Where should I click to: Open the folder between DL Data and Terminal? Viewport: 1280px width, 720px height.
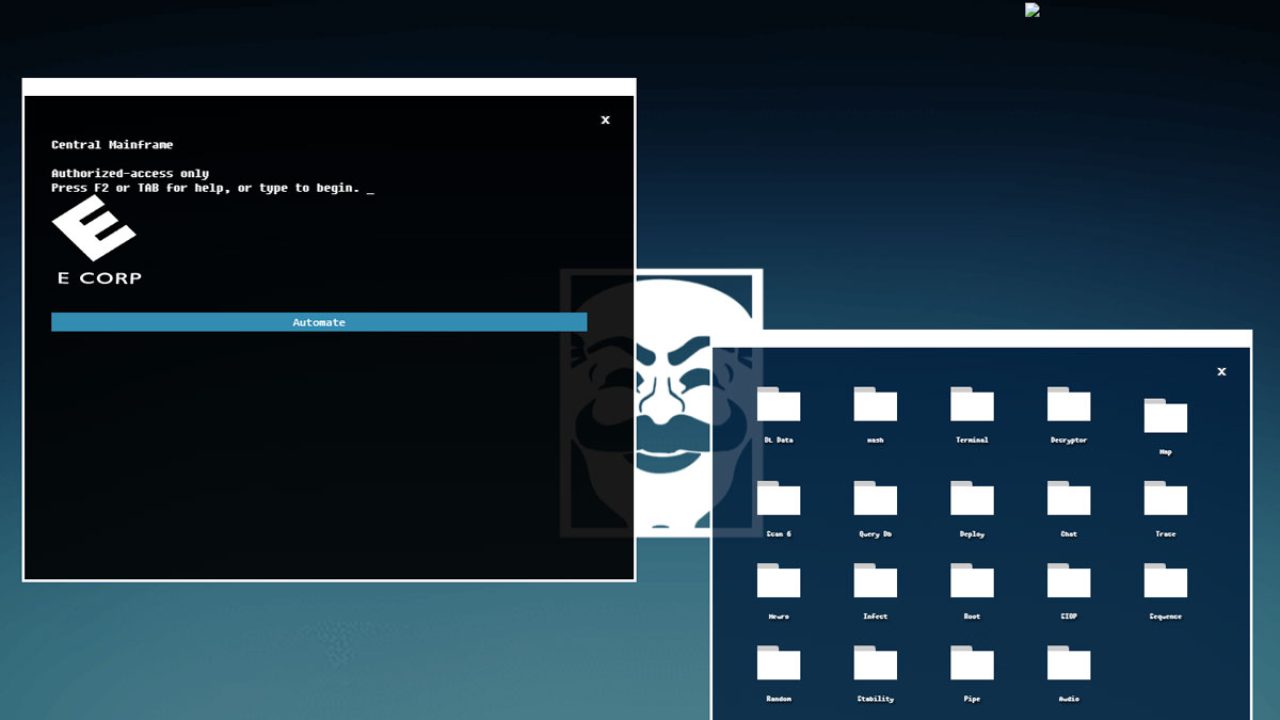click(x=875, y=404)
